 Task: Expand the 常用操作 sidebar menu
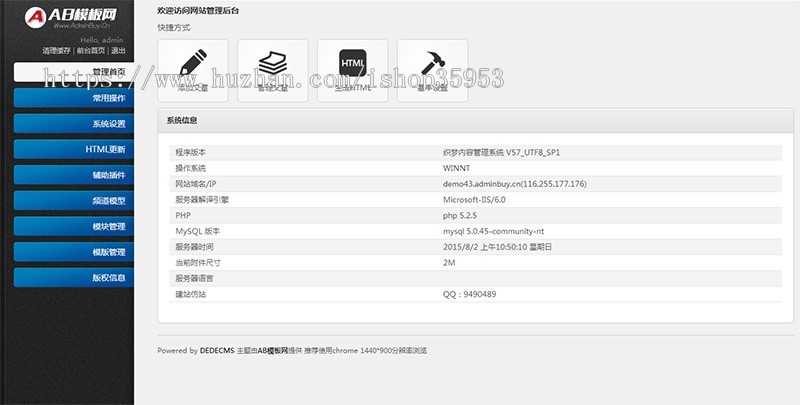point(74,98)
